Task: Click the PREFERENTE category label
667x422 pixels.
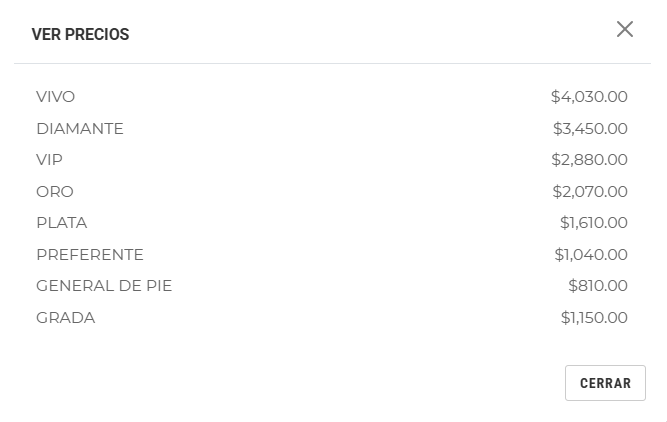Action: [90, 255]
